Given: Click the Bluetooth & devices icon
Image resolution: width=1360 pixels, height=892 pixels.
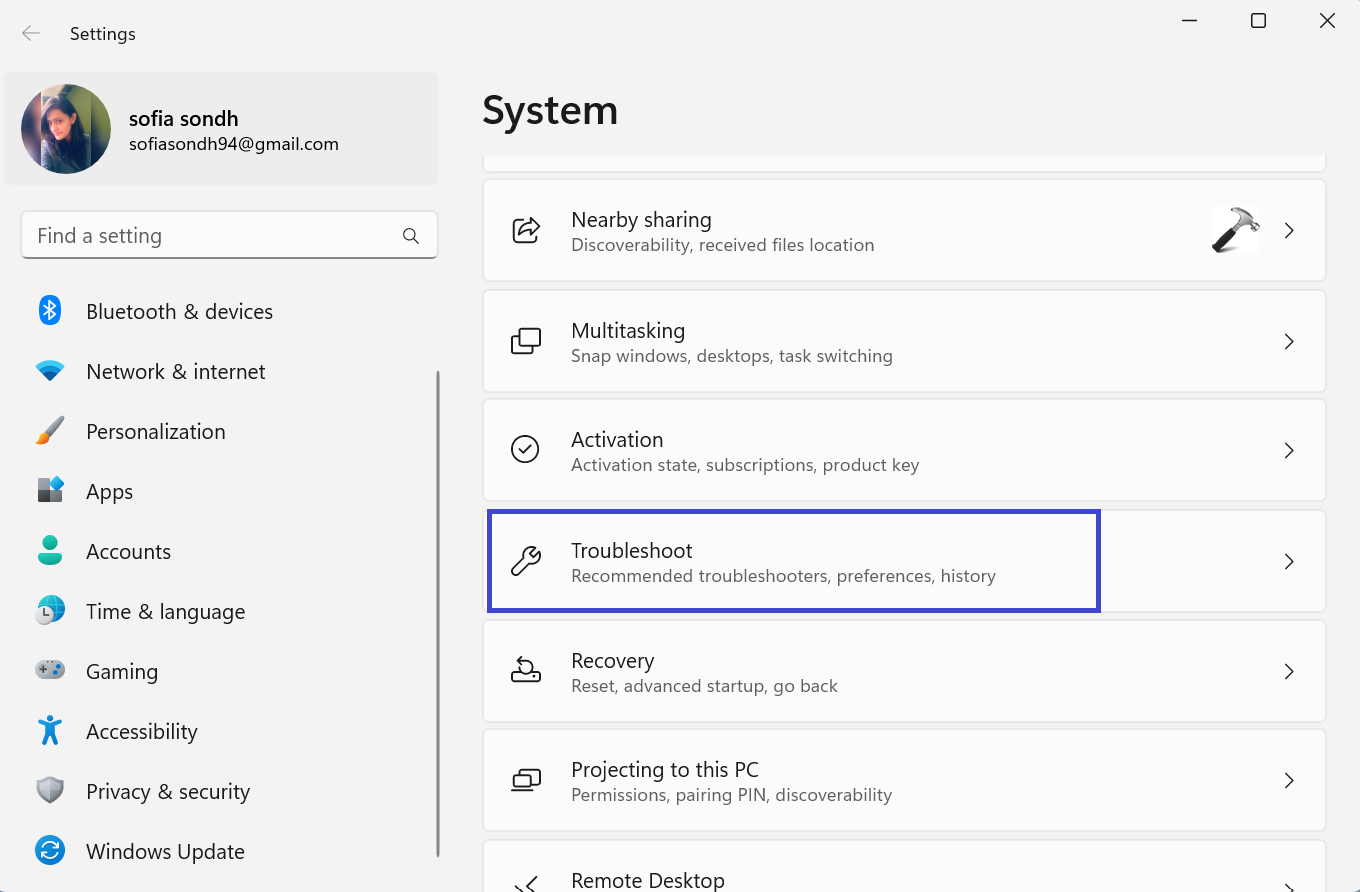Looking at the screenshot, I should [50, 311].
